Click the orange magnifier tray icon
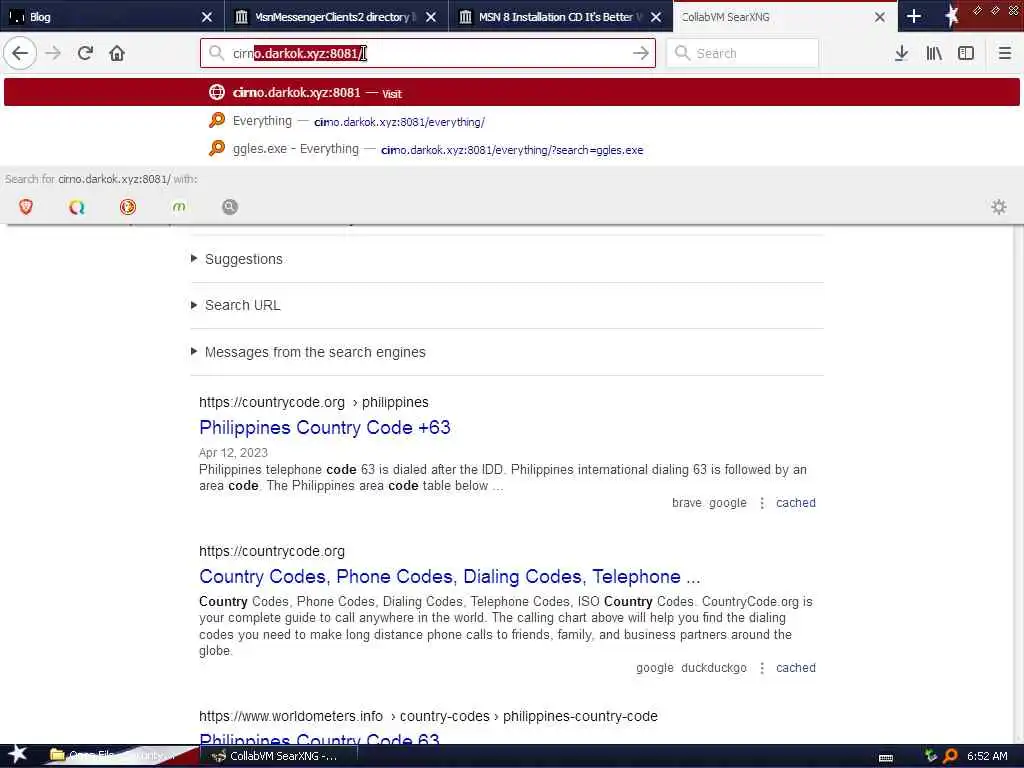 click(x=950, y=756)
